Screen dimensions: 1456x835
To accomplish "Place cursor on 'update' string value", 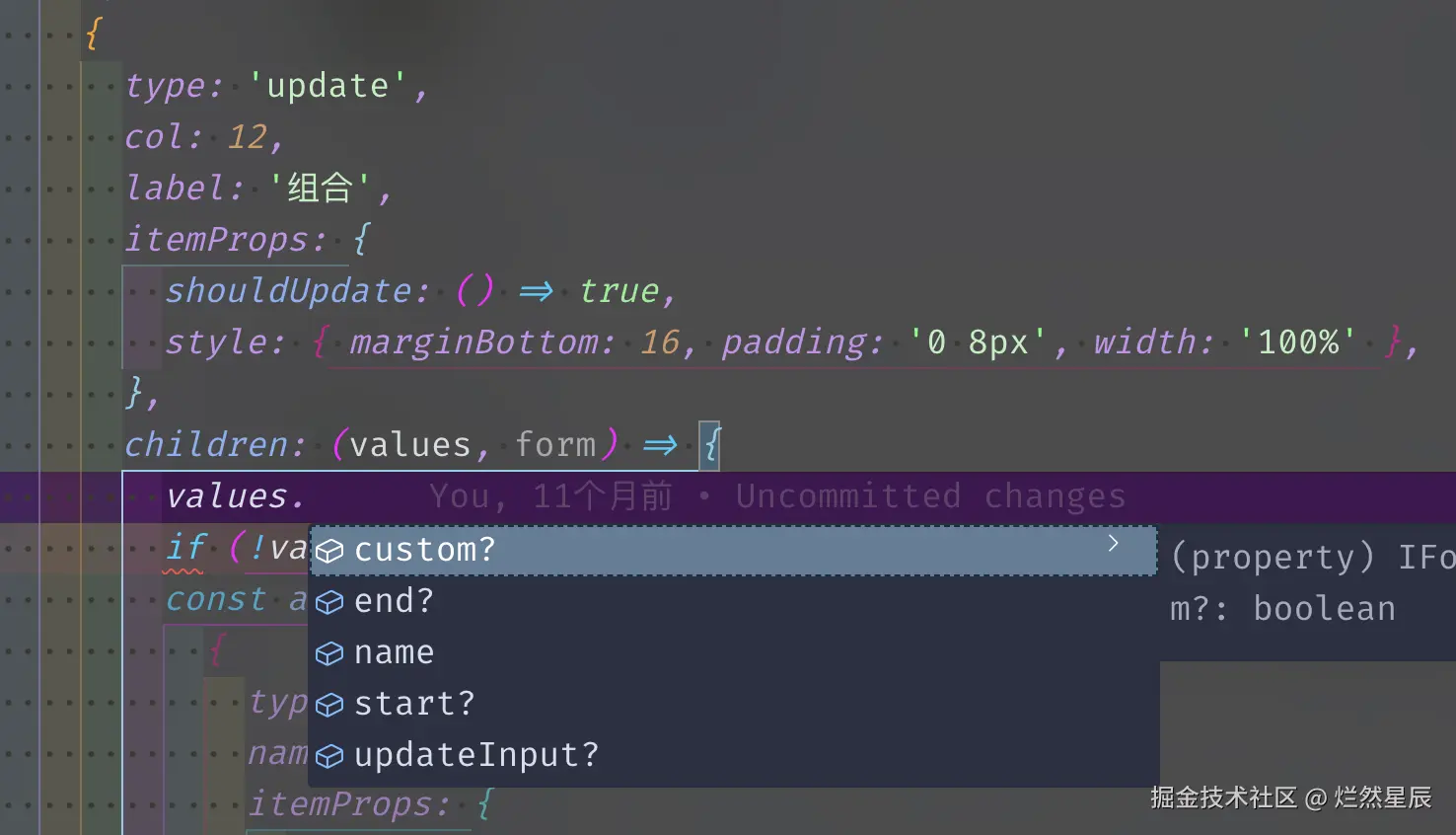I will coord(328,86).
